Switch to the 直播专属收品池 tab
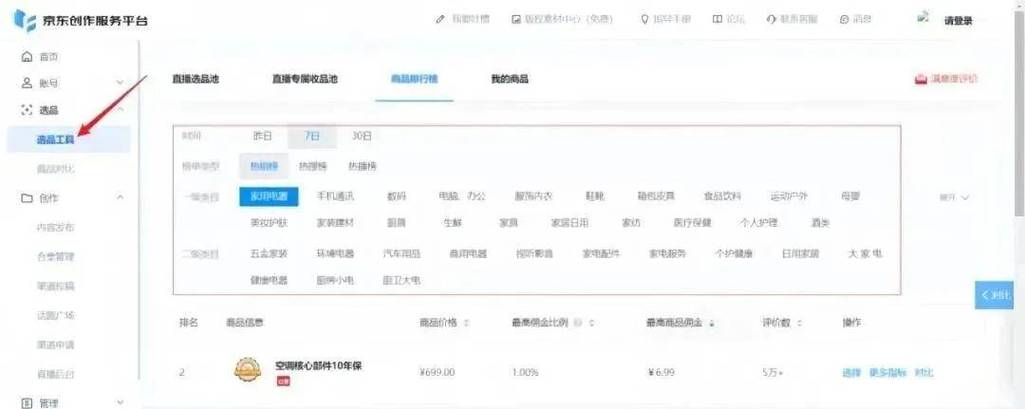The width and height of the screenshot is (1025, 409). 305,79
